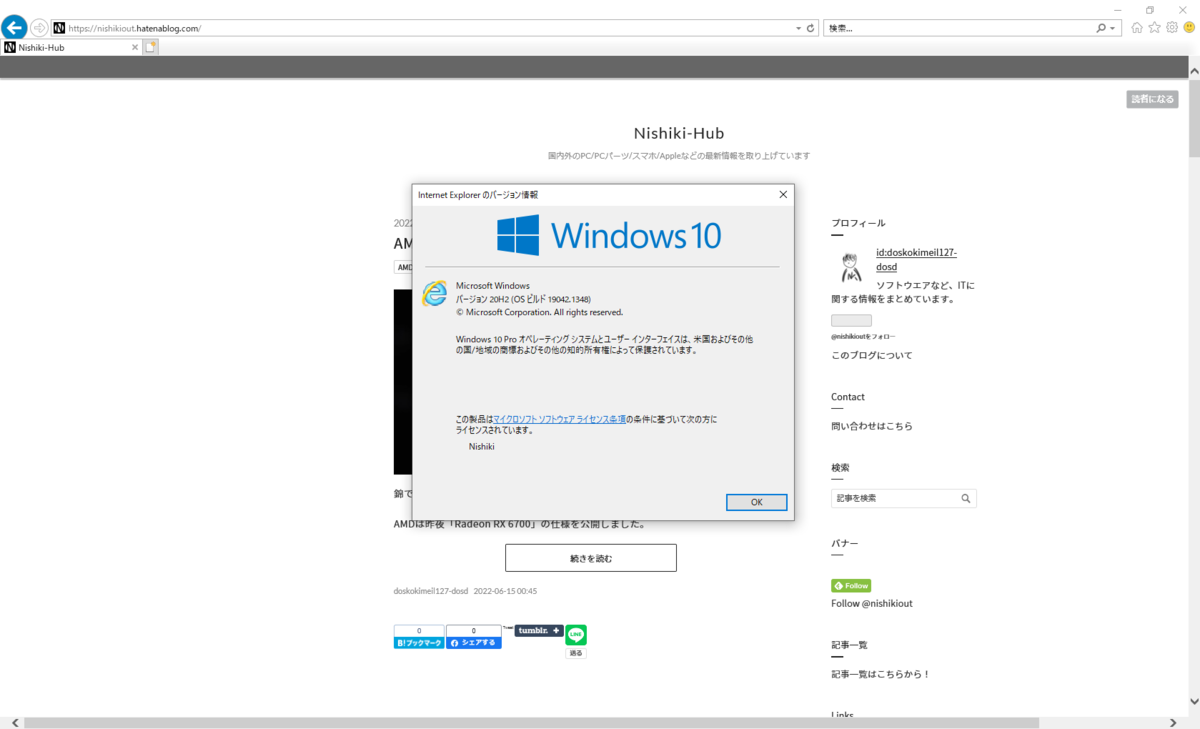Click the browser Forward arrow button

39,28
